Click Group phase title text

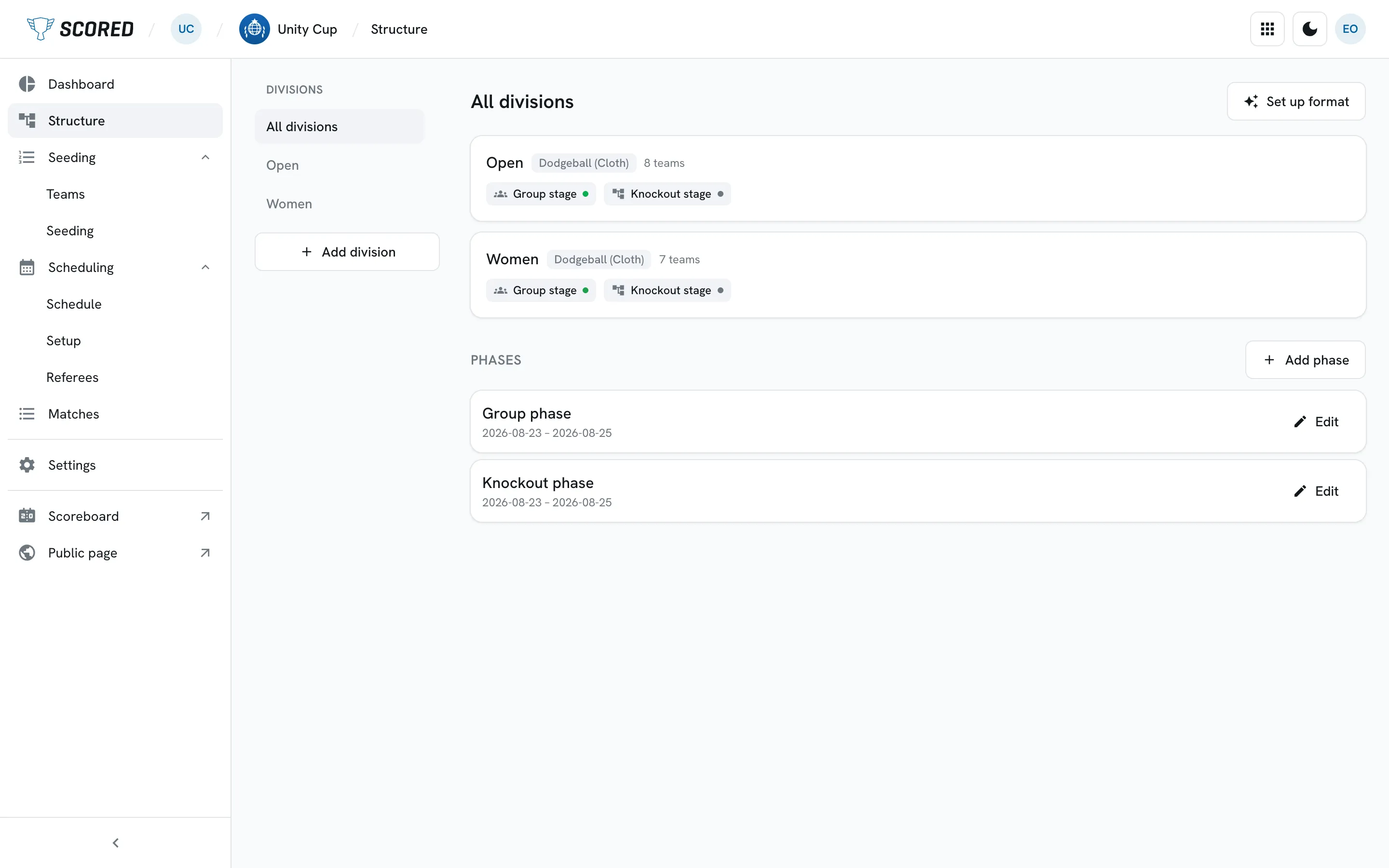[x=526, y=413]
